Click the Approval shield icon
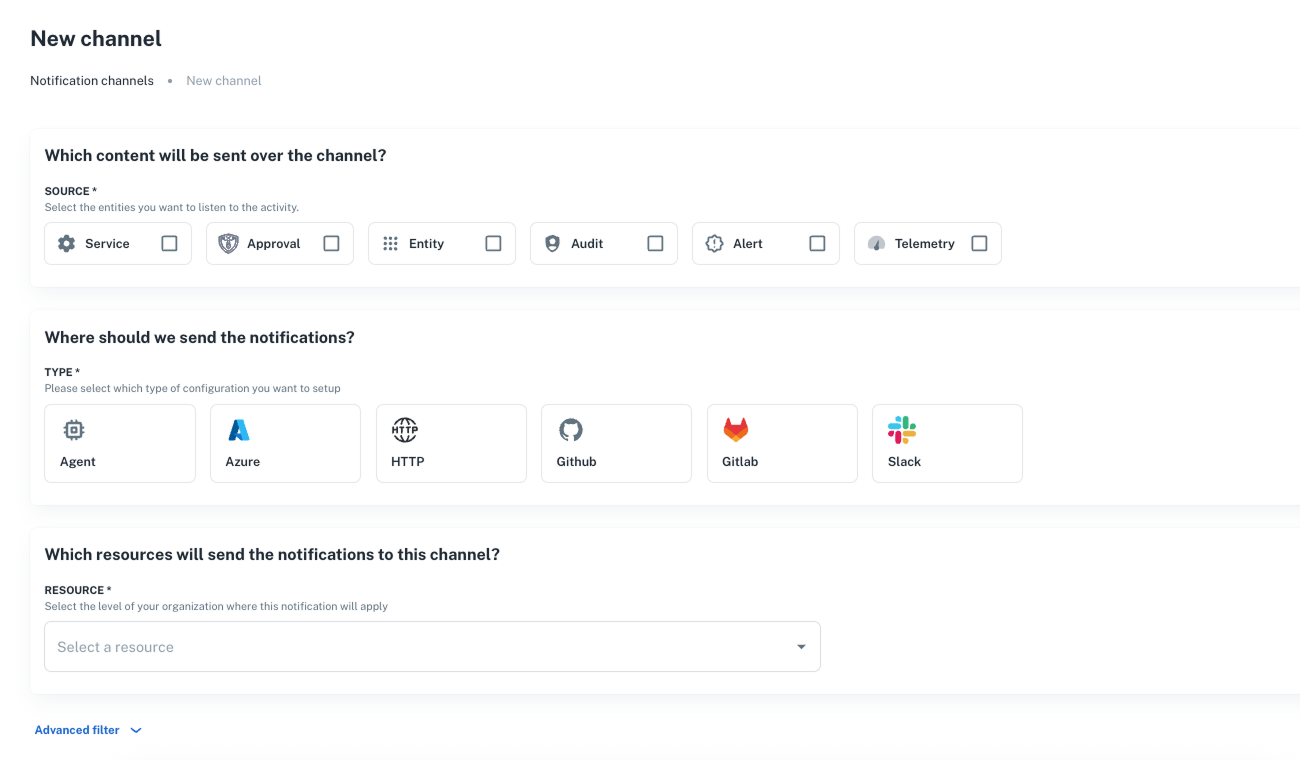This screenshot has height=760, width=1300. pyautogui.click(x=228, y=243)
